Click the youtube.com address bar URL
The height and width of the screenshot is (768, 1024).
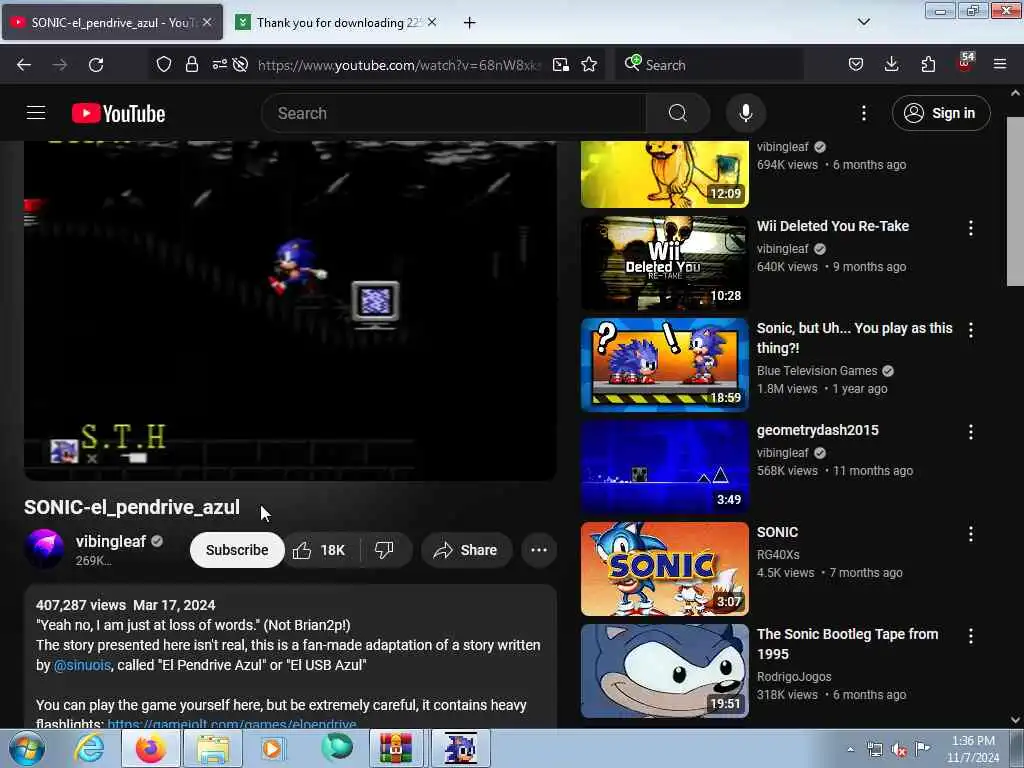click(399, 65)
